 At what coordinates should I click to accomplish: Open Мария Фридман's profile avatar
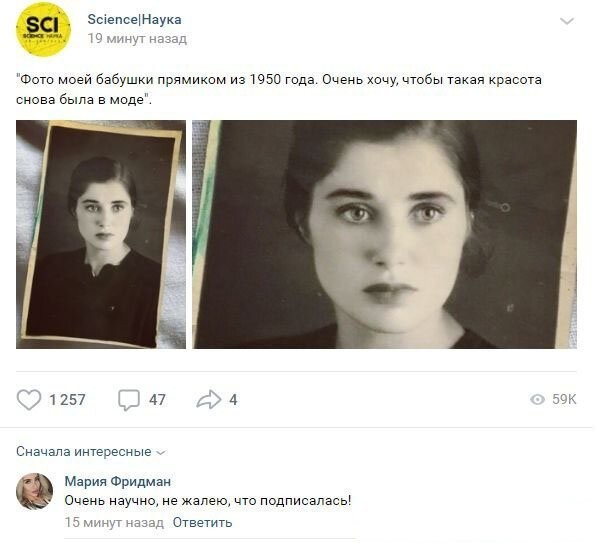(x=34, y=491)
